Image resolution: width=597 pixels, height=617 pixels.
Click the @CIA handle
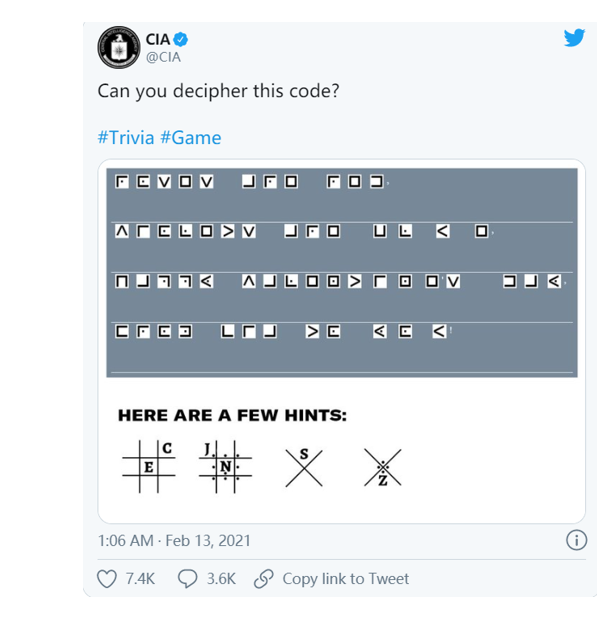point(163,57)
